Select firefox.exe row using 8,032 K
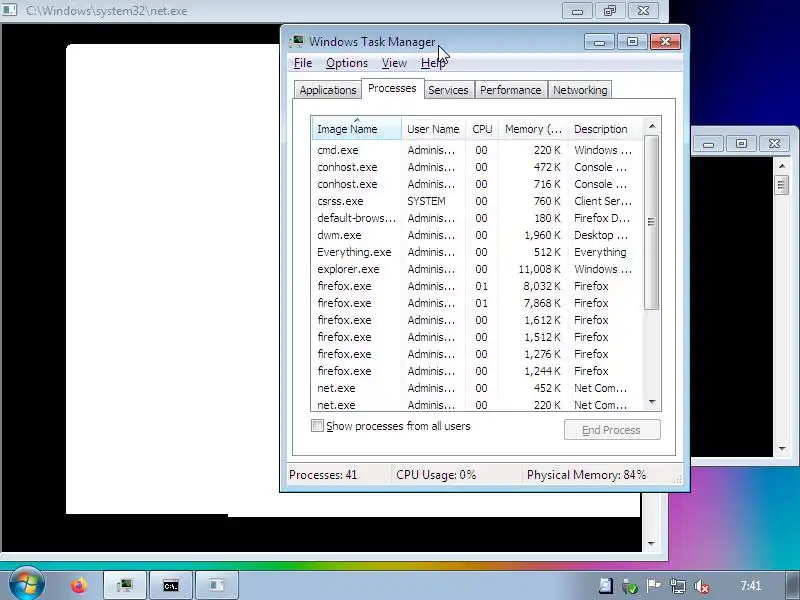The image size is (800, 600). pos(477,286)
